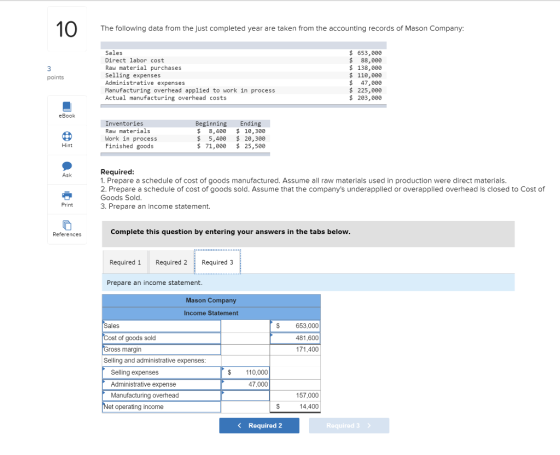Click the Ask speech bubble icon

click(x=67, y=166)
